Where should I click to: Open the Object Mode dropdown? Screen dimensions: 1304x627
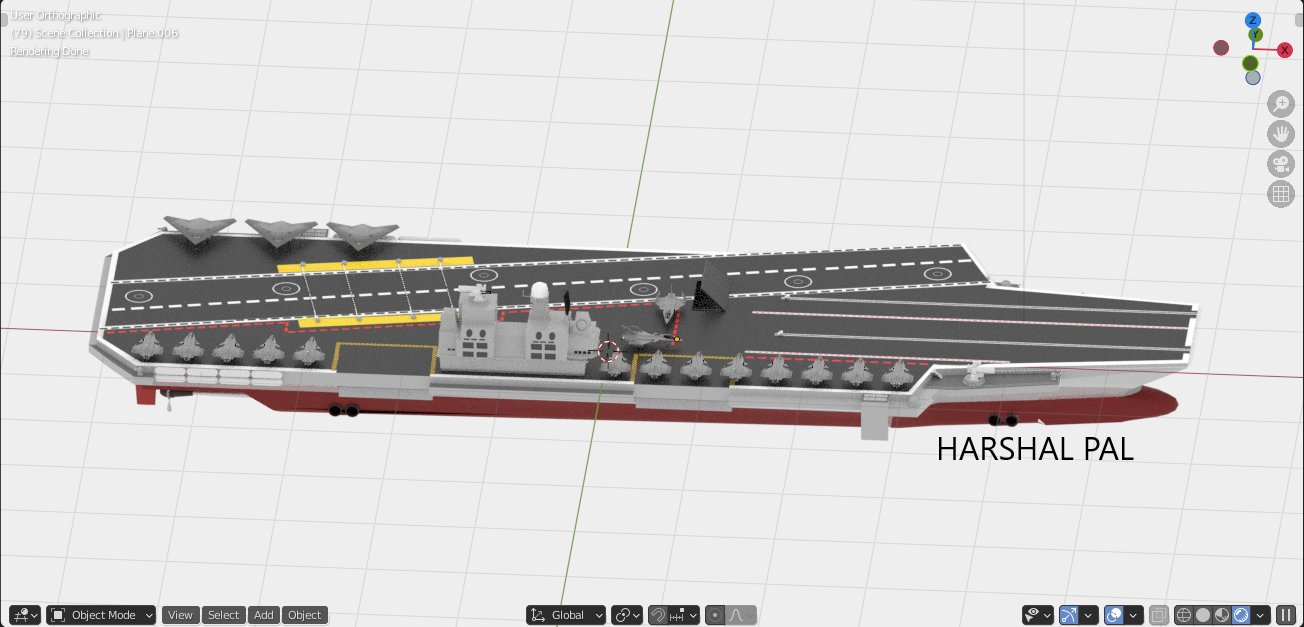(x=102, y=615)
